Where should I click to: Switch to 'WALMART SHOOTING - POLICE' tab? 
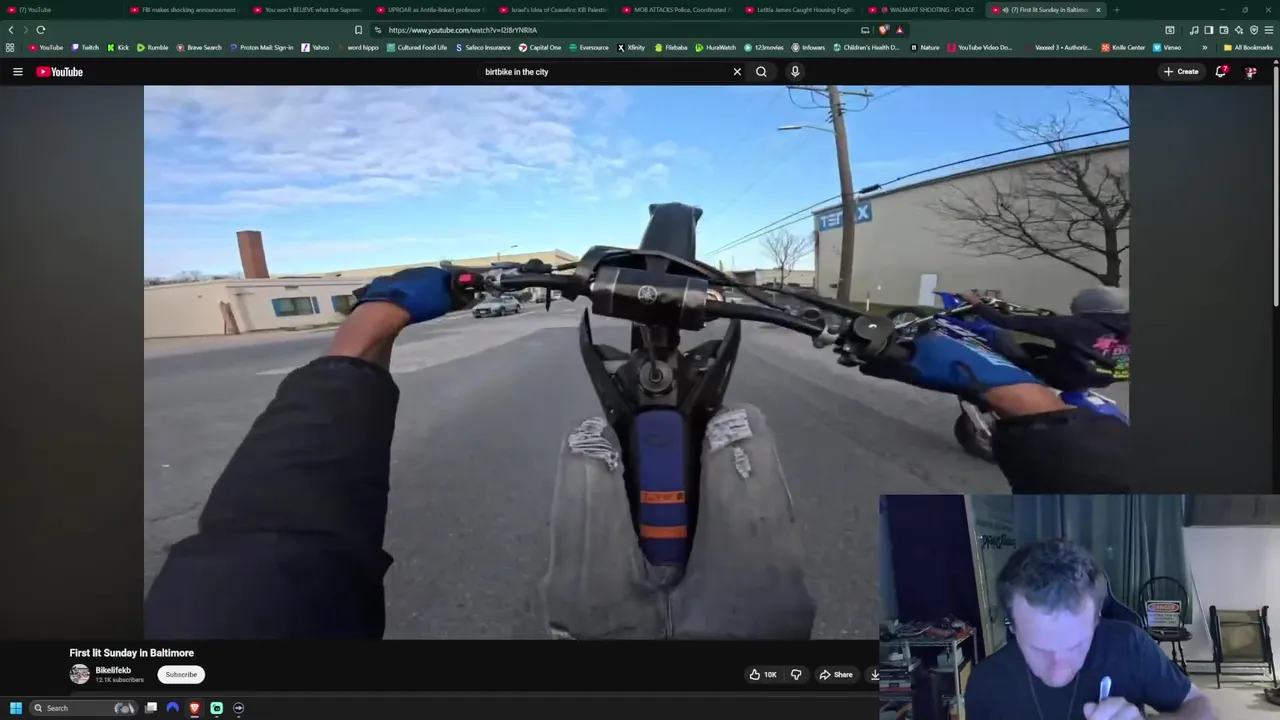(922, 10)
